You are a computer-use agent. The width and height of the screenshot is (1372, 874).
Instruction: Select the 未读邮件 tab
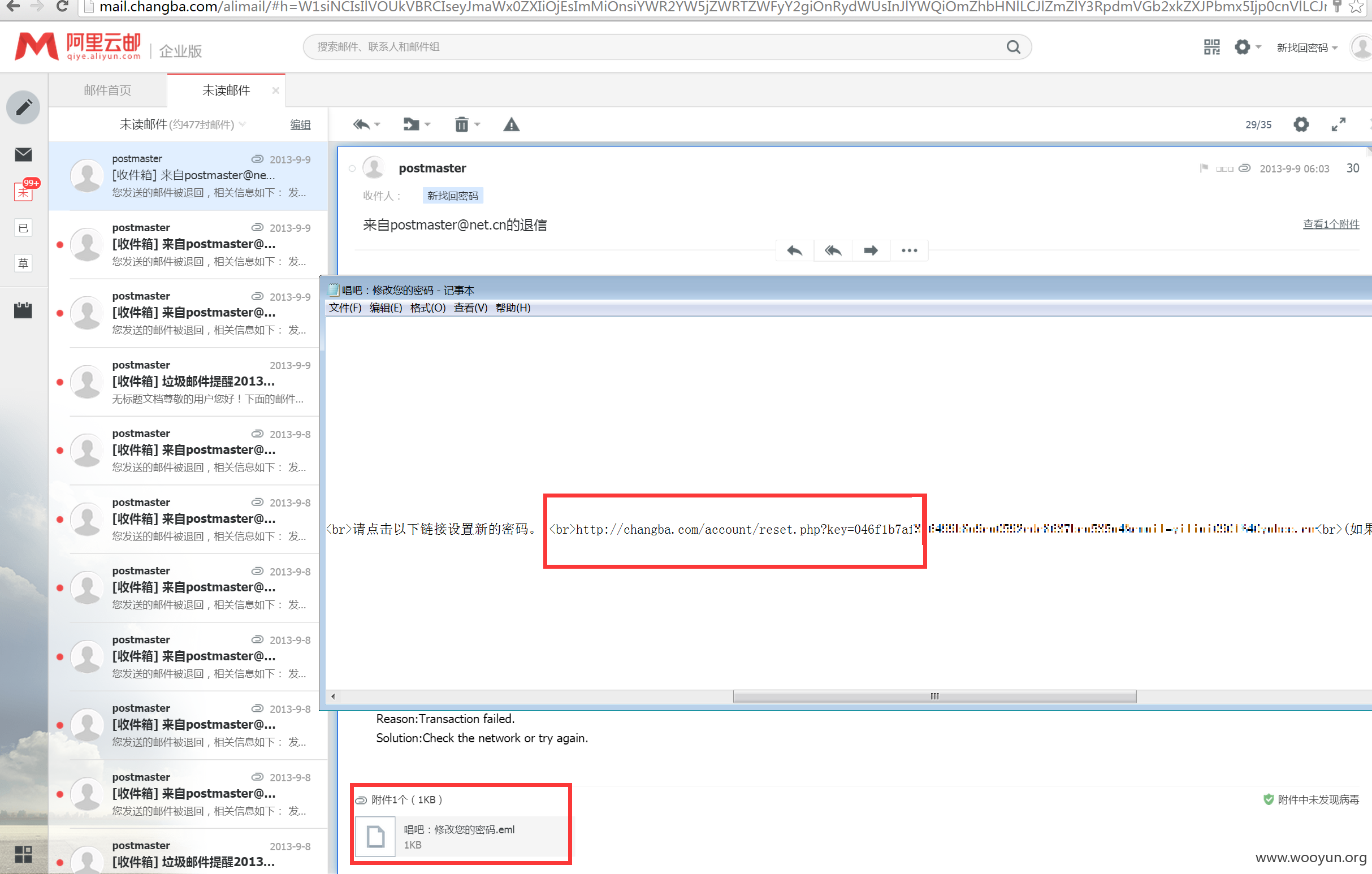point(226,90)
